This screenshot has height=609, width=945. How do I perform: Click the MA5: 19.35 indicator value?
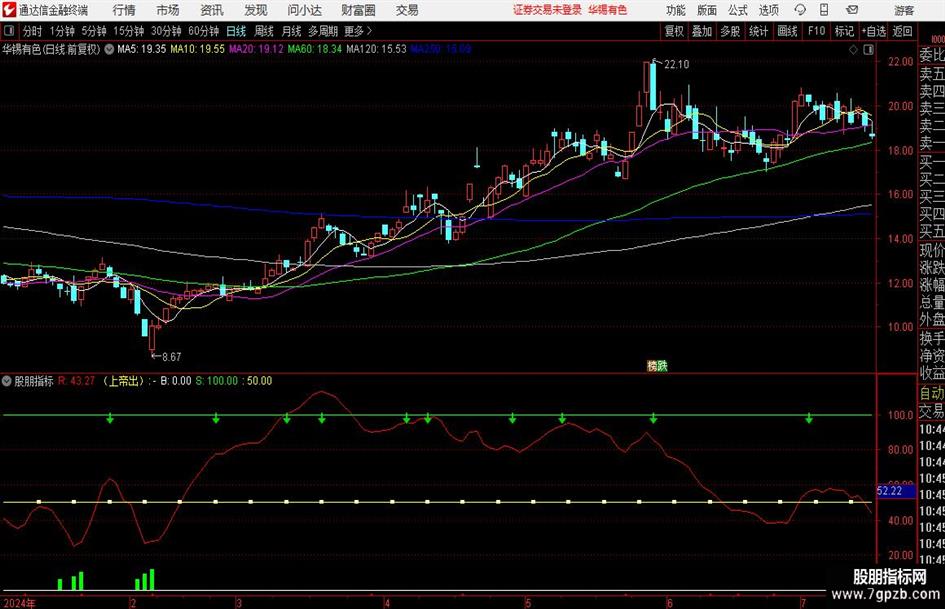[142, 49]
